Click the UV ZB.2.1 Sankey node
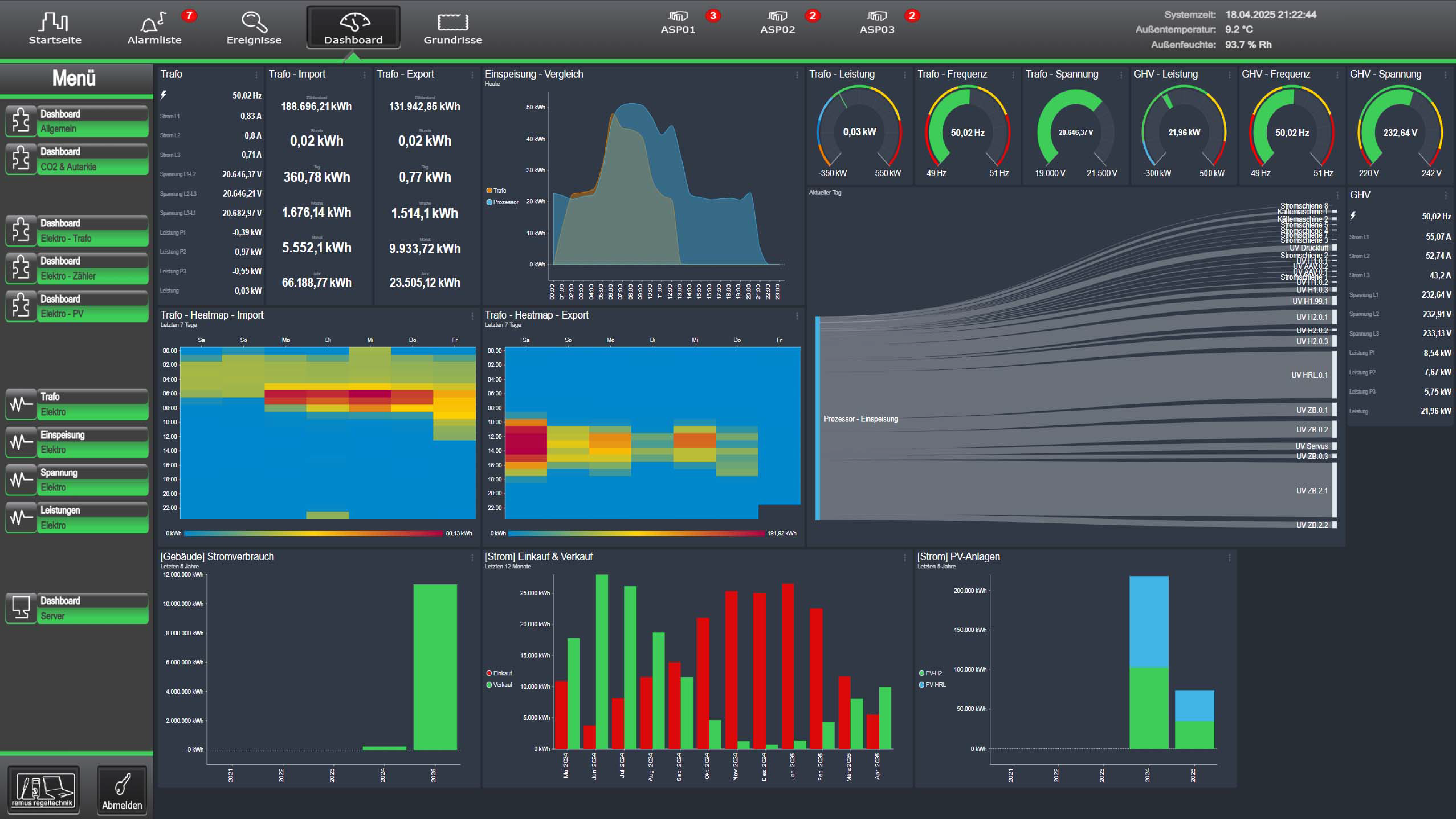 click(1334, 490)
